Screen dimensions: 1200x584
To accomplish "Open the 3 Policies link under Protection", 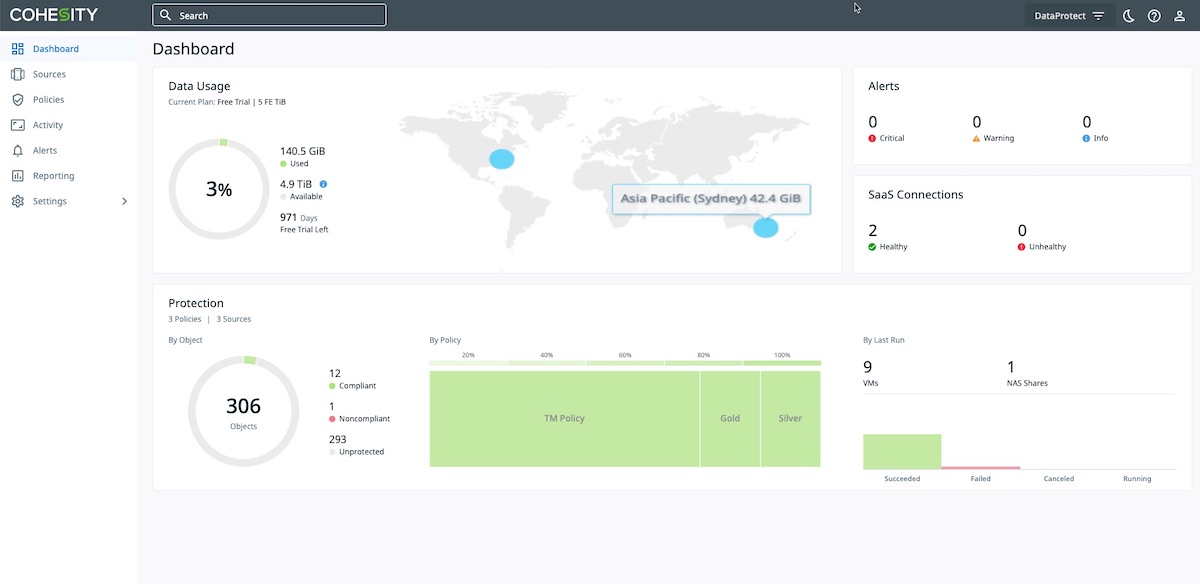I will (185, 318).
